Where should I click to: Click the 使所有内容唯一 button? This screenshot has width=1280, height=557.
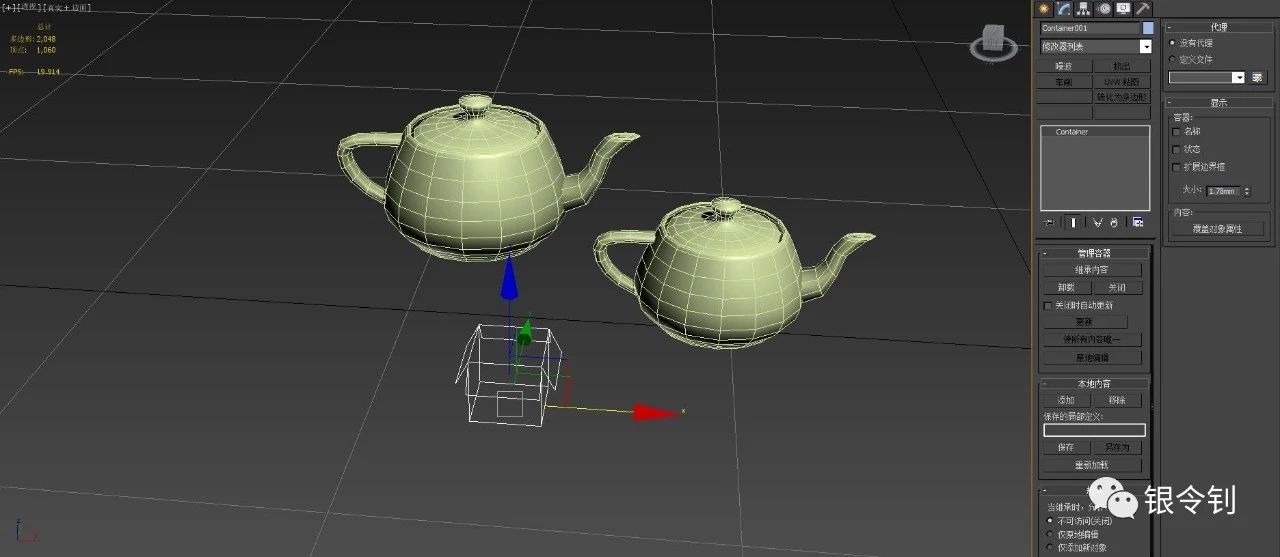(x=1092, y=340)
